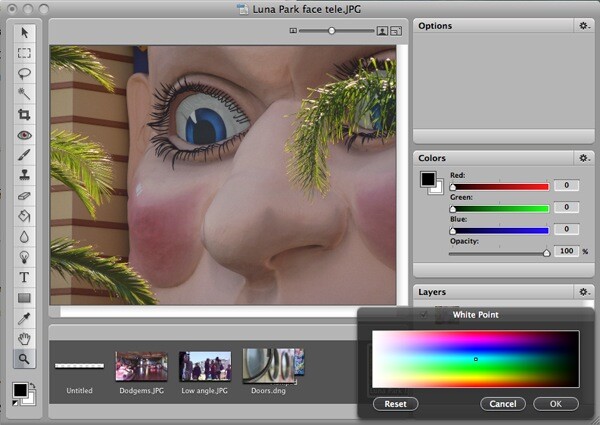This screenshot has width=600, height=425.
Task: Click the Magic Wand tool
Action: 24,93
